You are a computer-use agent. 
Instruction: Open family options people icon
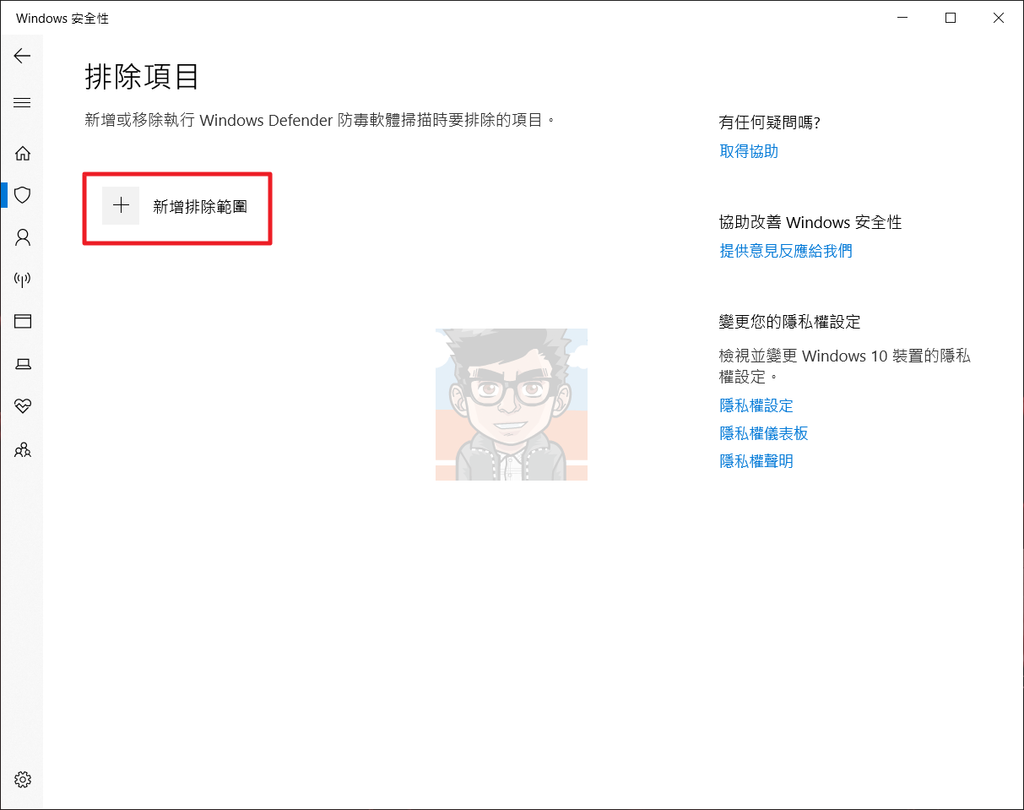(x=22, y=450)
